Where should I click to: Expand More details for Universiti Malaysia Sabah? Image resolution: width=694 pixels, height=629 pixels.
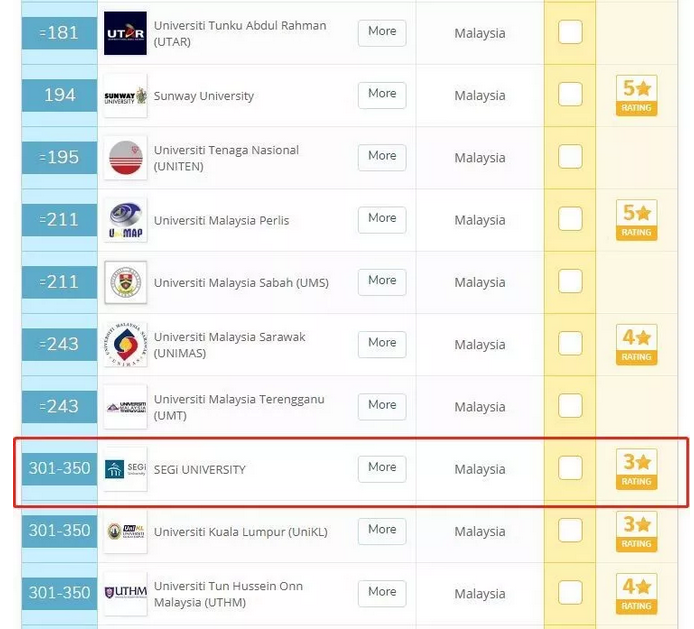point(382,281)
